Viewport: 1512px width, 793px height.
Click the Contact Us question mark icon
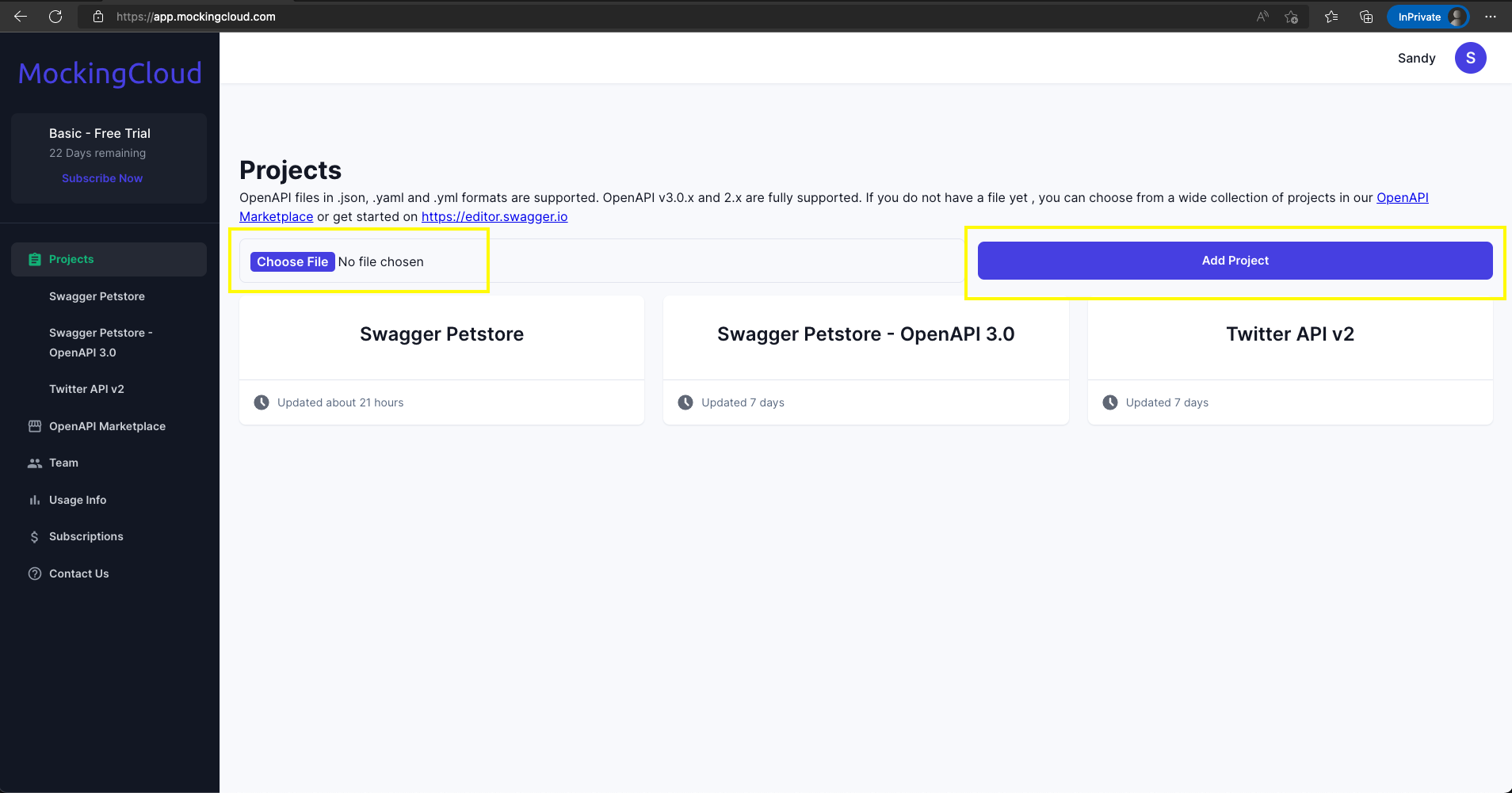pyautogui.click(x=35, y=574)
